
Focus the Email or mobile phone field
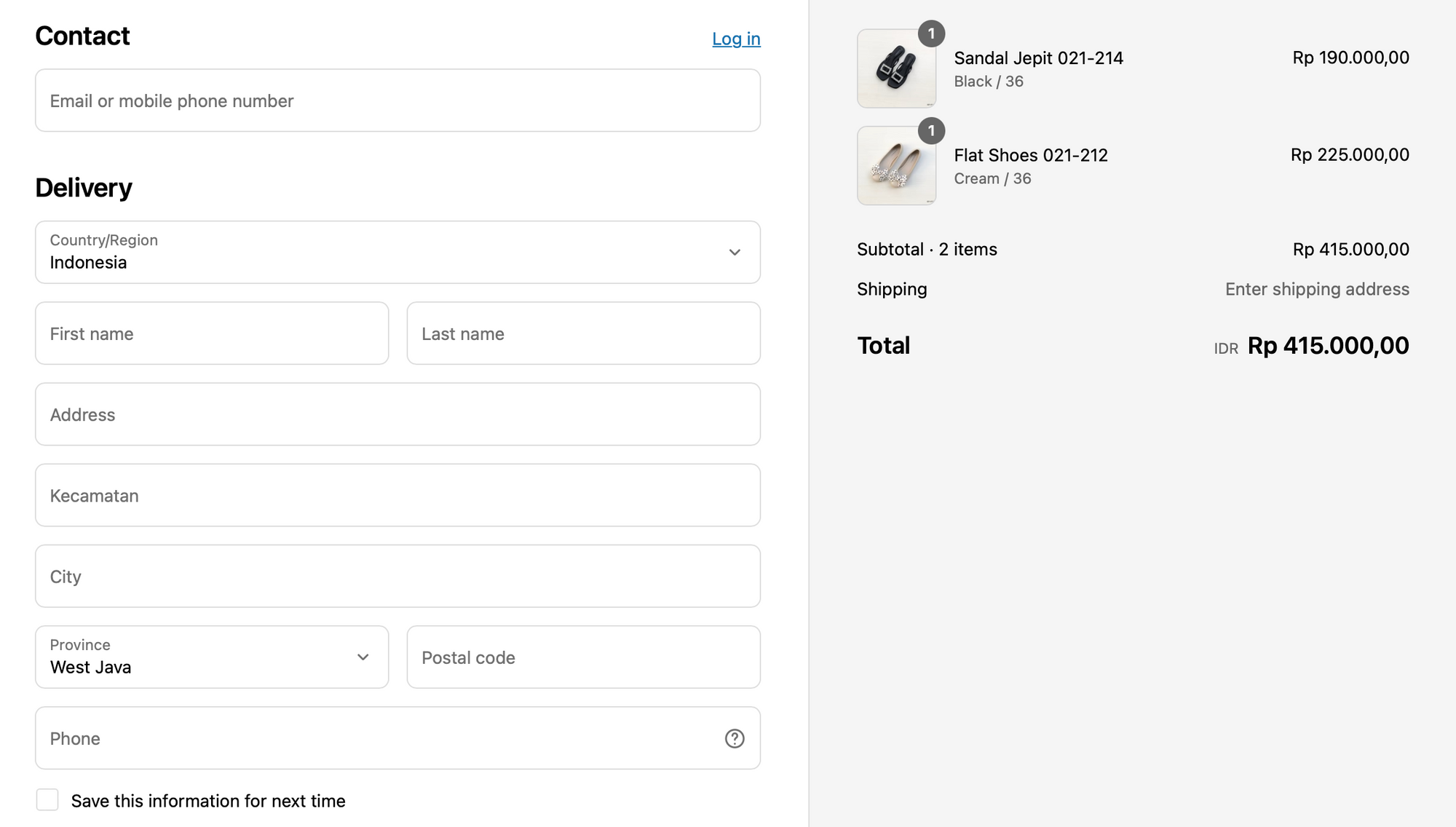(397, 100)
